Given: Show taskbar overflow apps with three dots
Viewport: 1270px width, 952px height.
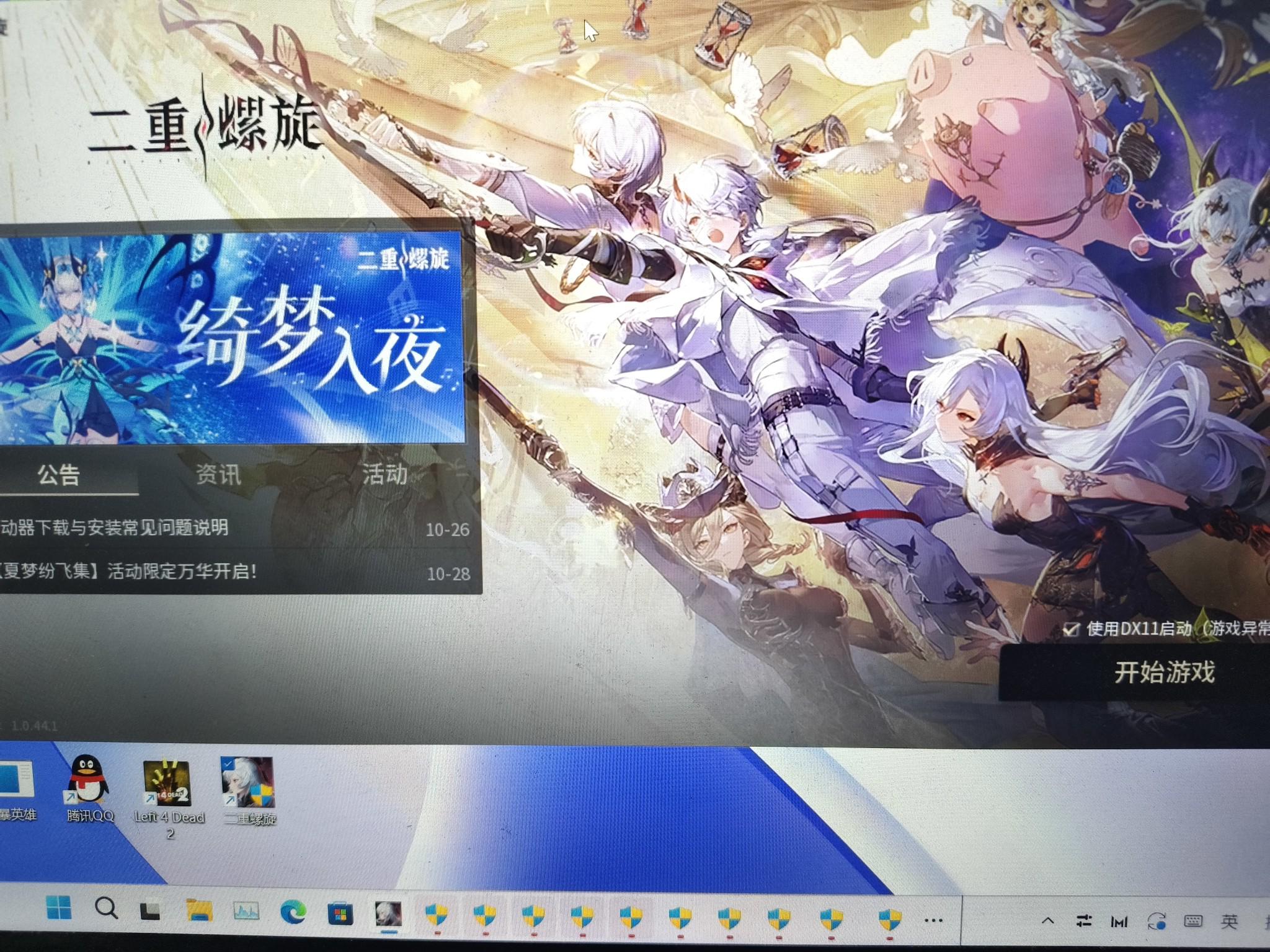Looking at the screenshot, I should [x=933, y=920].
